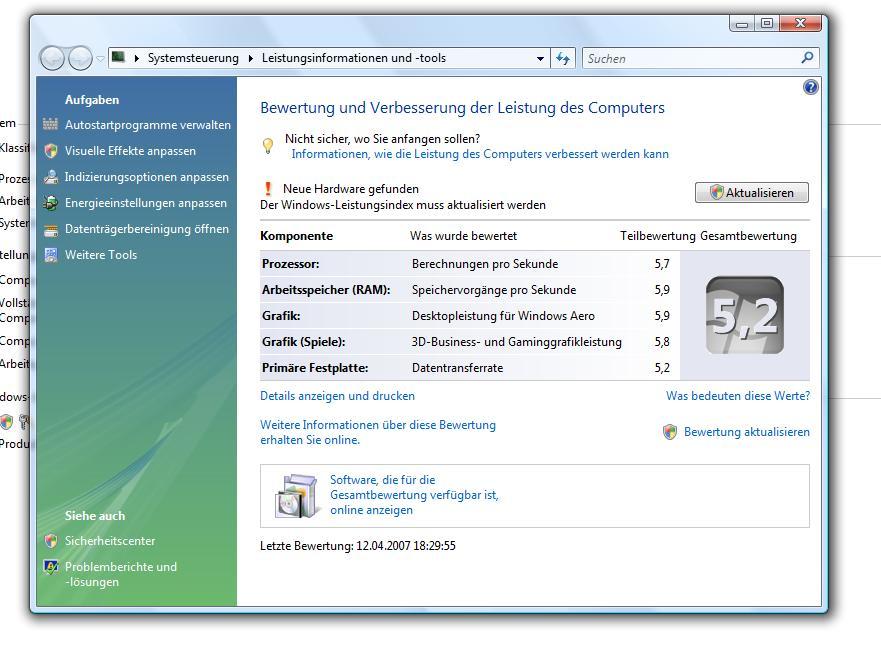This screenshot has width=881, height=650.
Task: Click the Problemberichte und -lösungen icon
Action: (51, 567)
